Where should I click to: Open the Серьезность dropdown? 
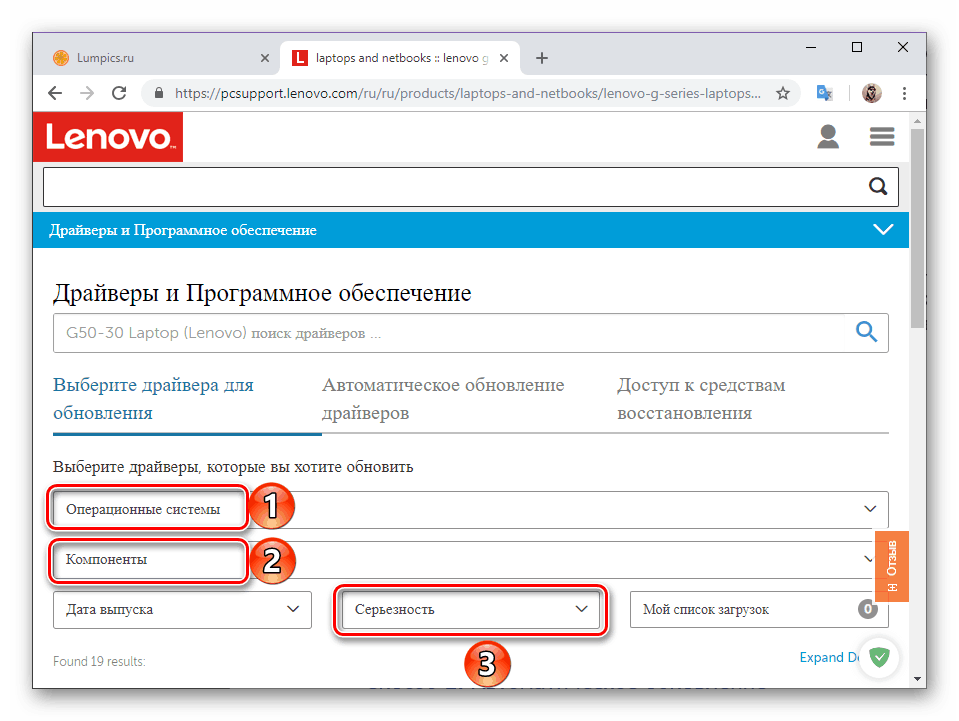coord(470,609)
